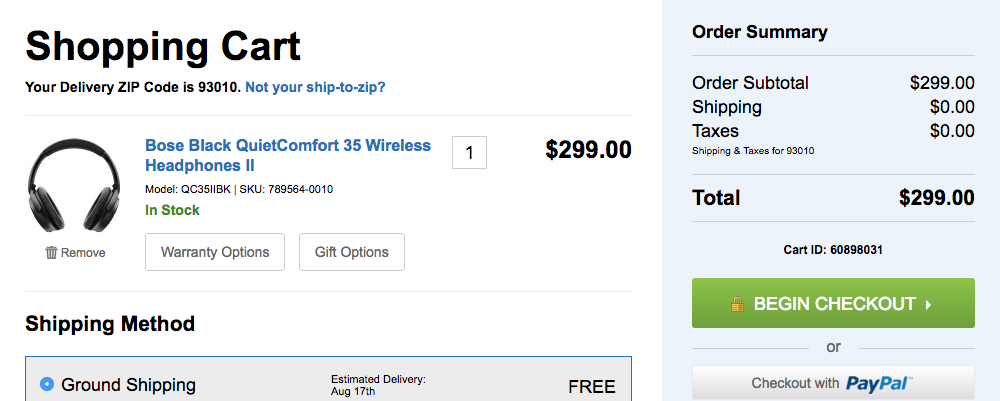1000x401 pixels.
Task: Click the quantity field showing 1
Action: click(x=469, y=153)
